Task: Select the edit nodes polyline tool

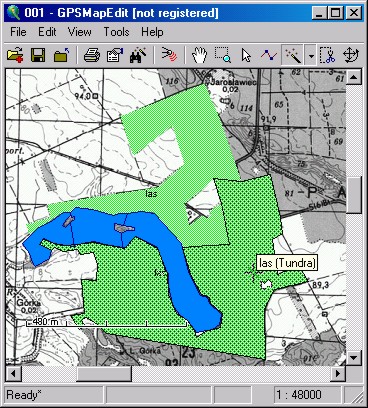Action: pos(269,55)
